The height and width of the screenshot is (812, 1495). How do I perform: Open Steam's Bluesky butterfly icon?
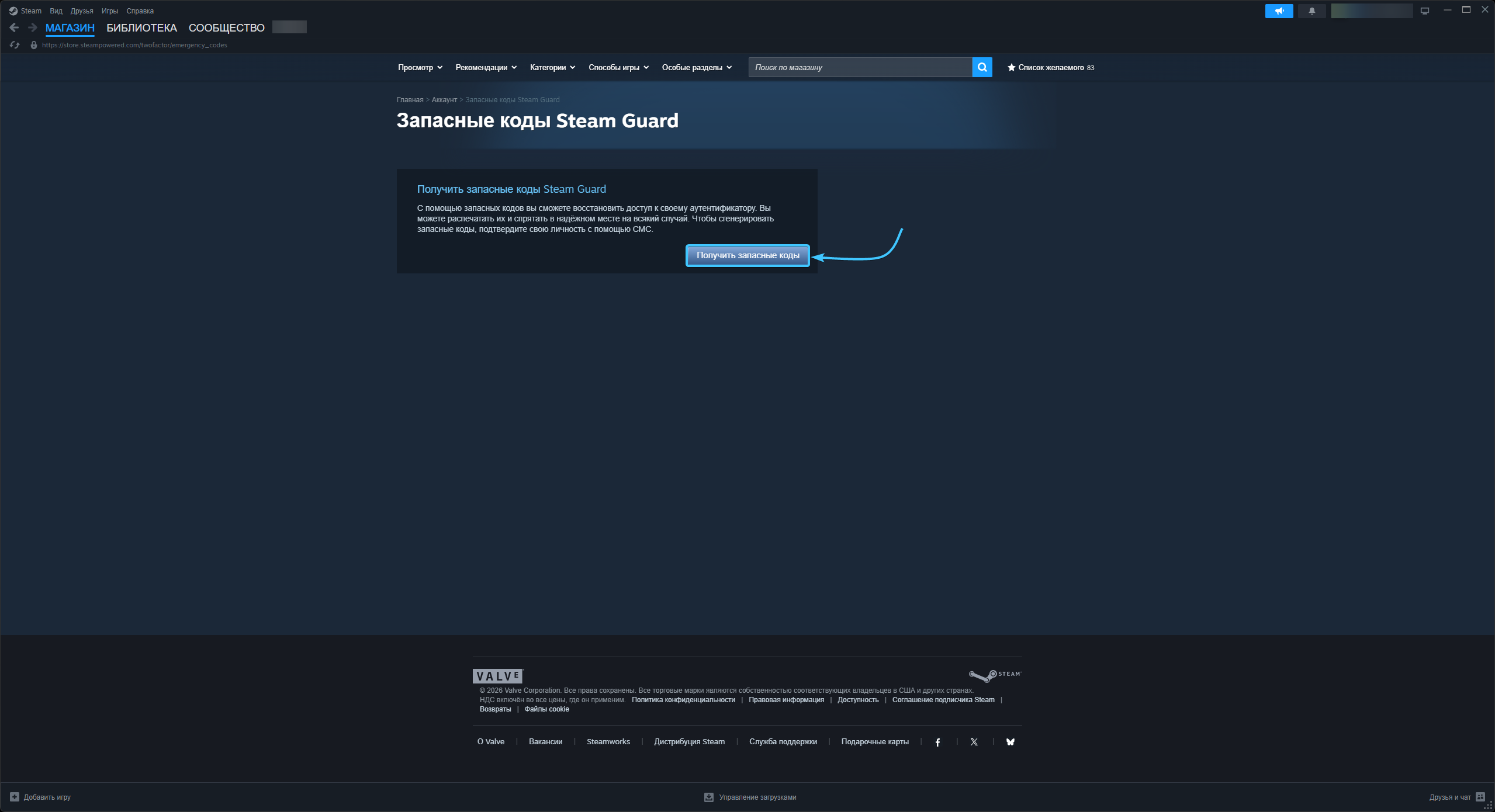tap(1010, 742)
